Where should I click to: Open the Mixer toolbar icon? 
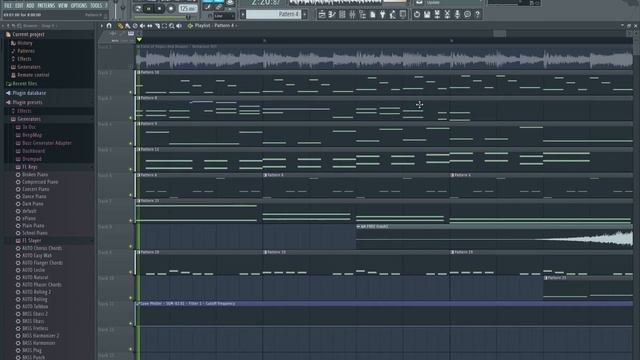(352, 15)
